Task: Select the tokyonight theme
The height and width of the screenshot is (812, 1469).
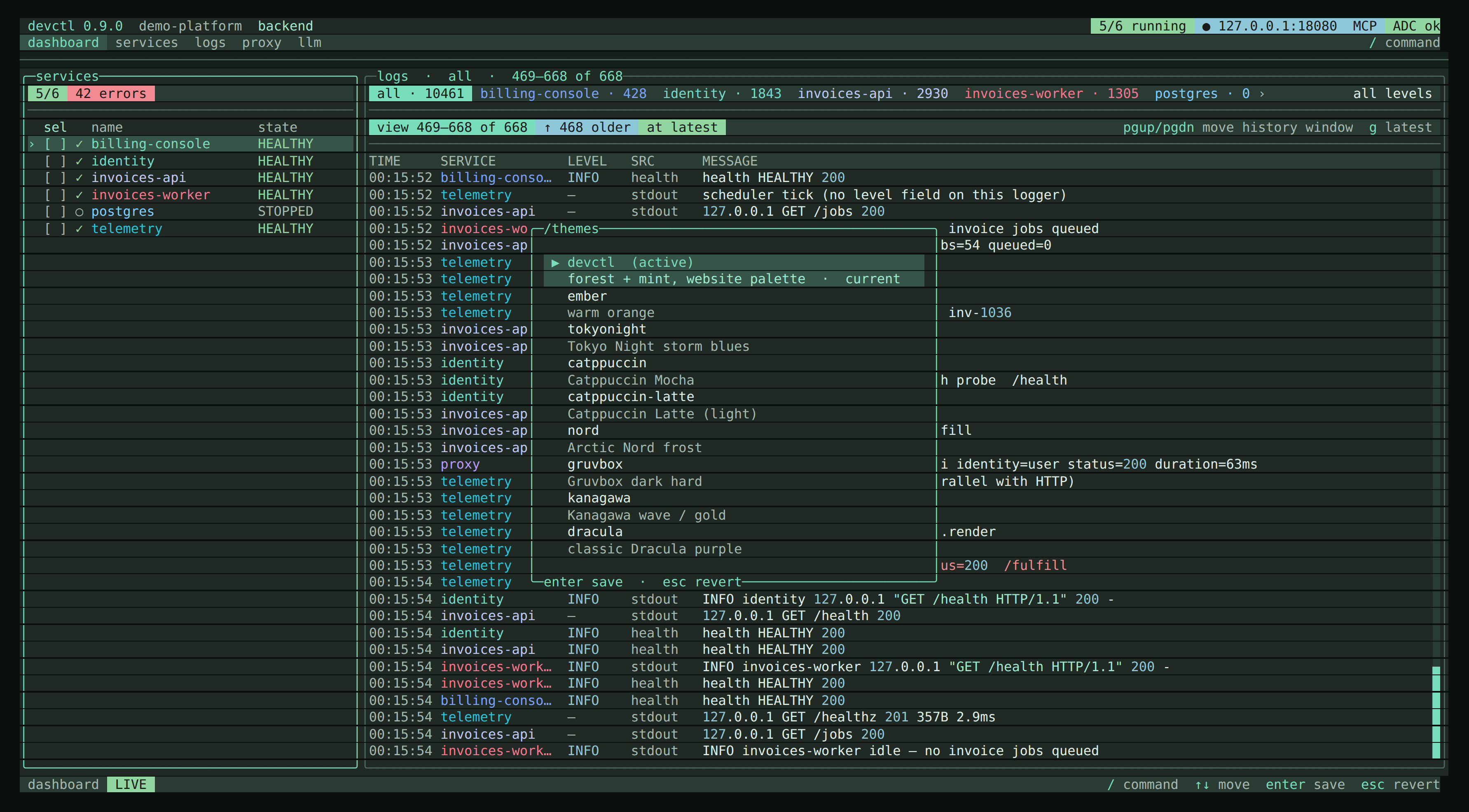Action: 607,329
